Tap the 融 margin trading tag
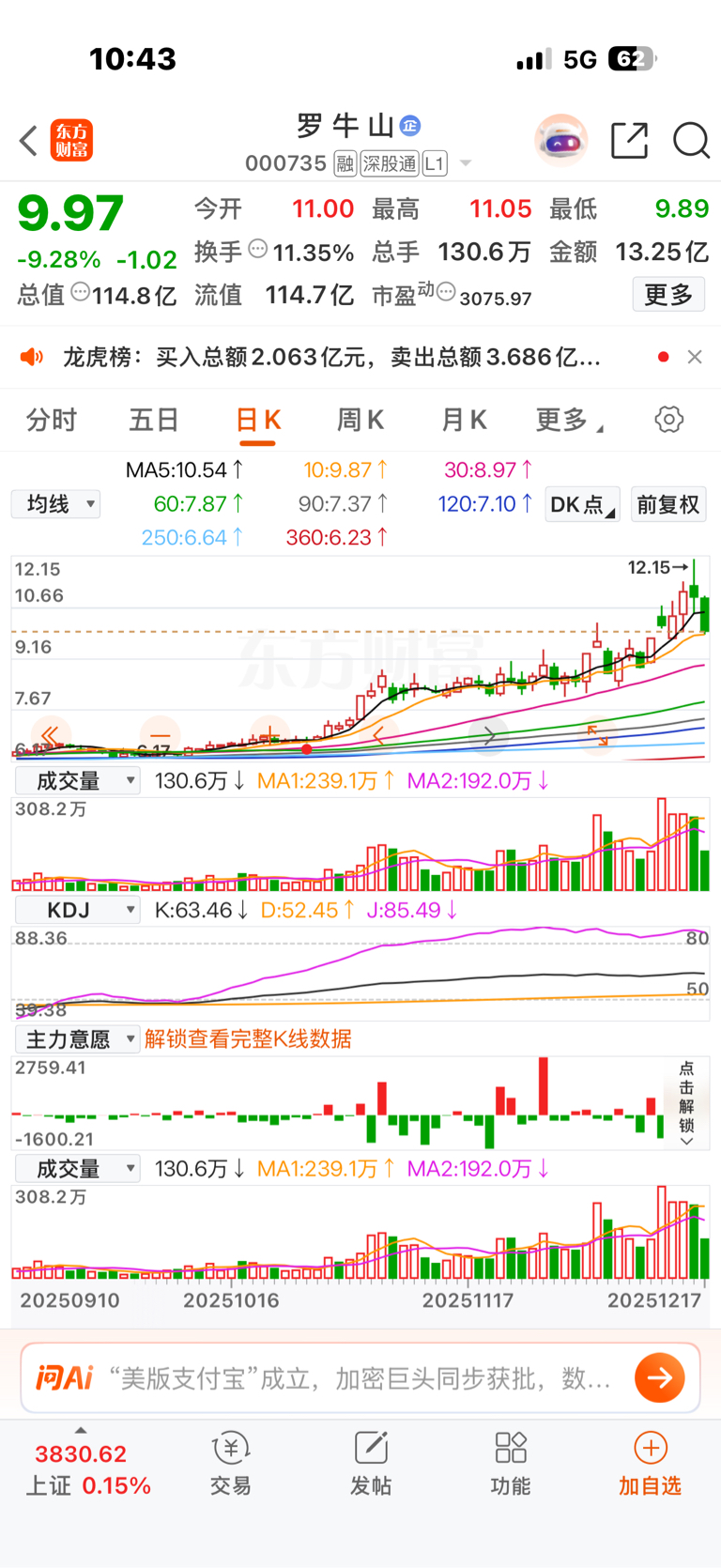The image size is (721, 1568). [345, 164]
